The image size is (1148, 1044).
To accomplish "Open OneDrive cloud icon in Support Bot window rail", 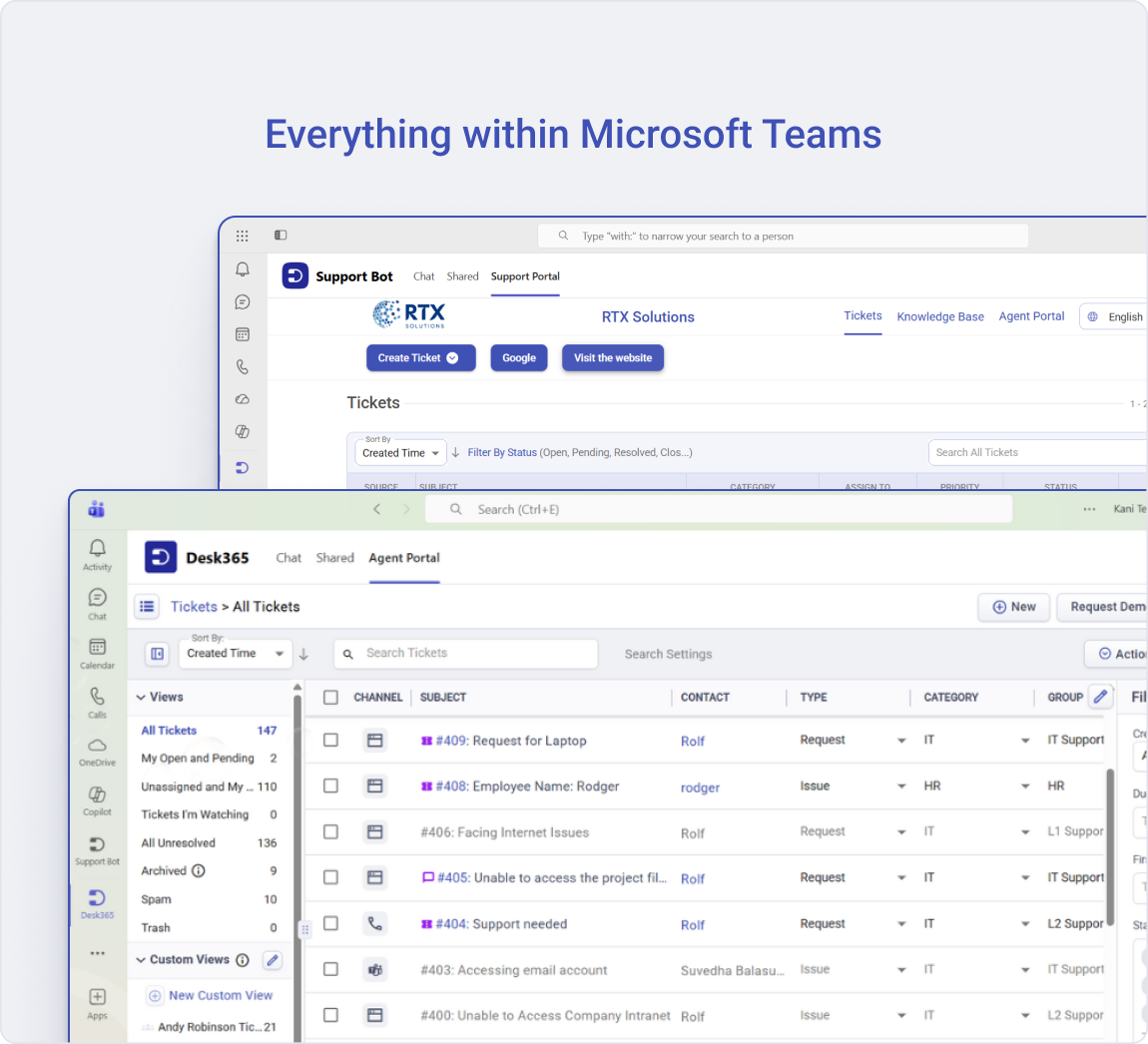I will tap(243, 400).
